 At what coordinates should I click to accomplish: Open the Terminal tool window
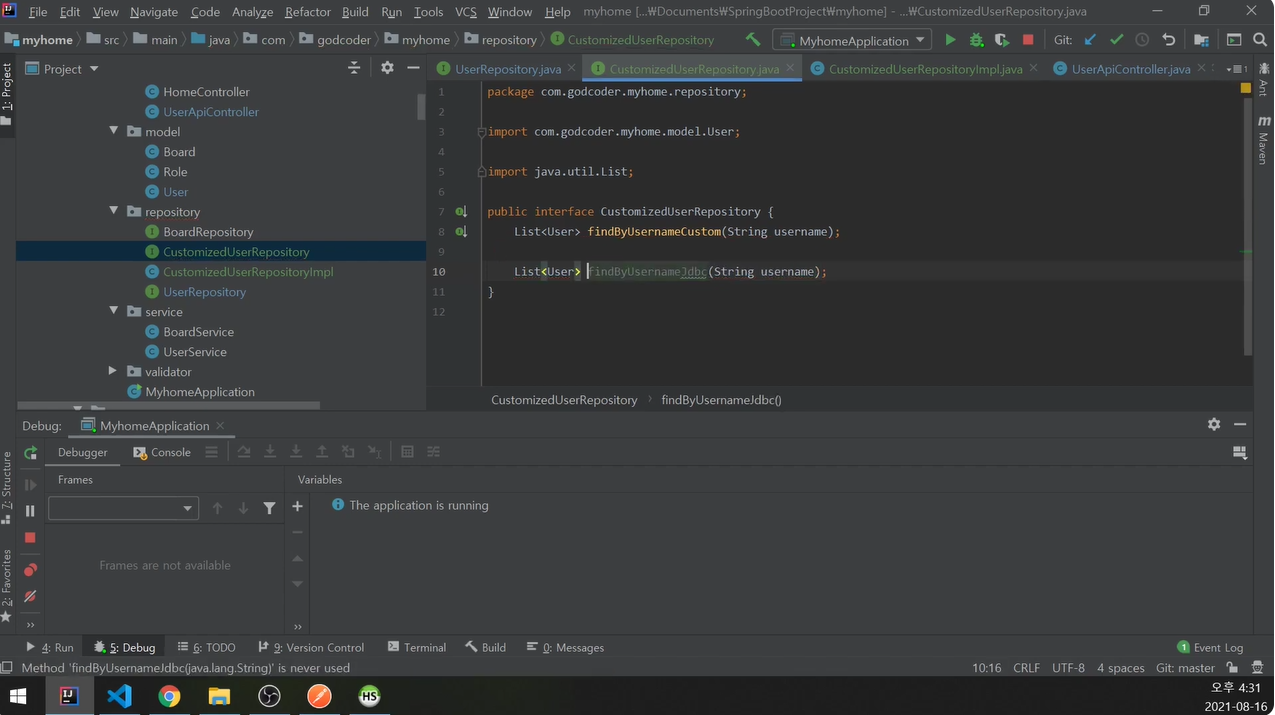click(x=417, y=647)
